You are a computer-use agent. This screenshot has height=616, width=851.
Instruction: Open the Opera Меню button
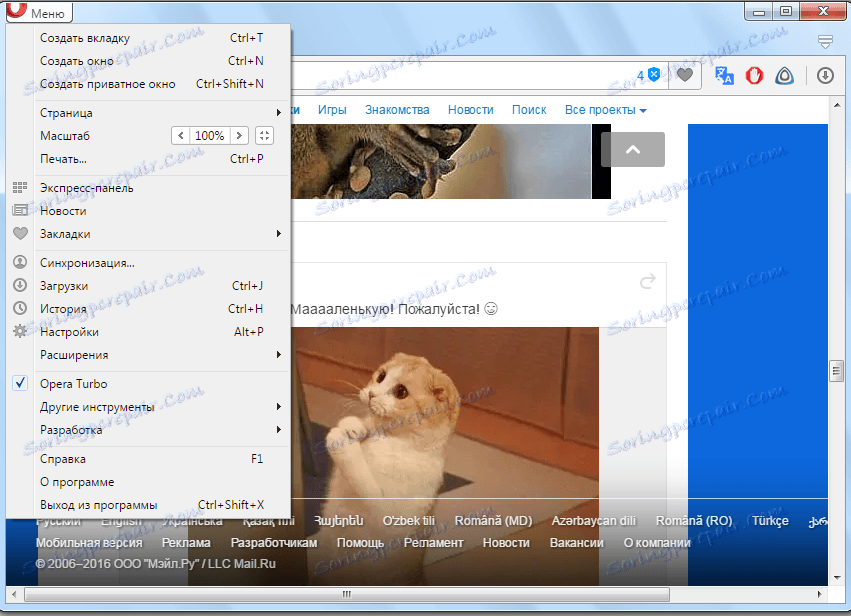pos(39,12)
